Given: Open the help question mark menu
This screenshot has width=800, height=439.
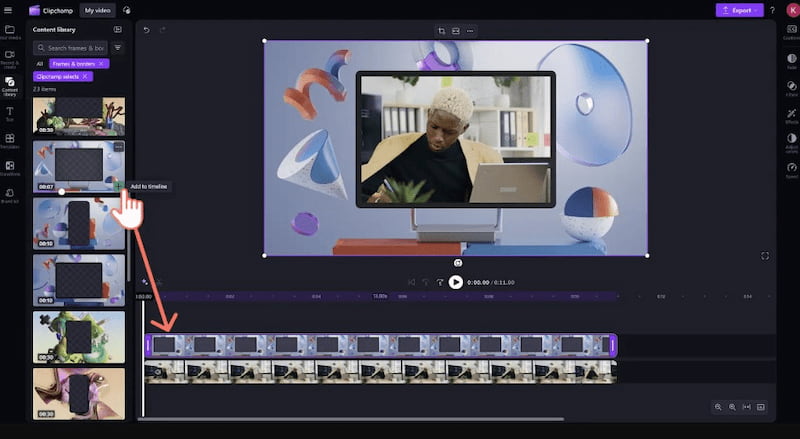Looking at the screenshot, I should click(772, 10).
